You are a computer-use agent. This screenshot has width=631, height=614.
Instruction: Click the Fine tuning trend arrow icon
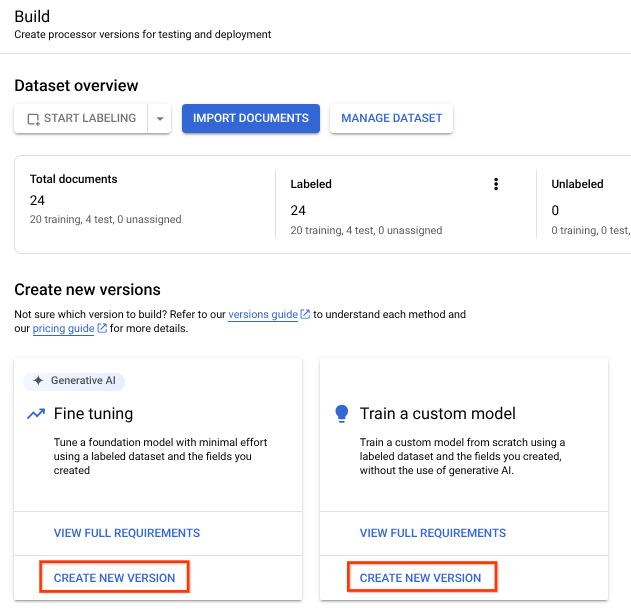[x=35, y=414]
